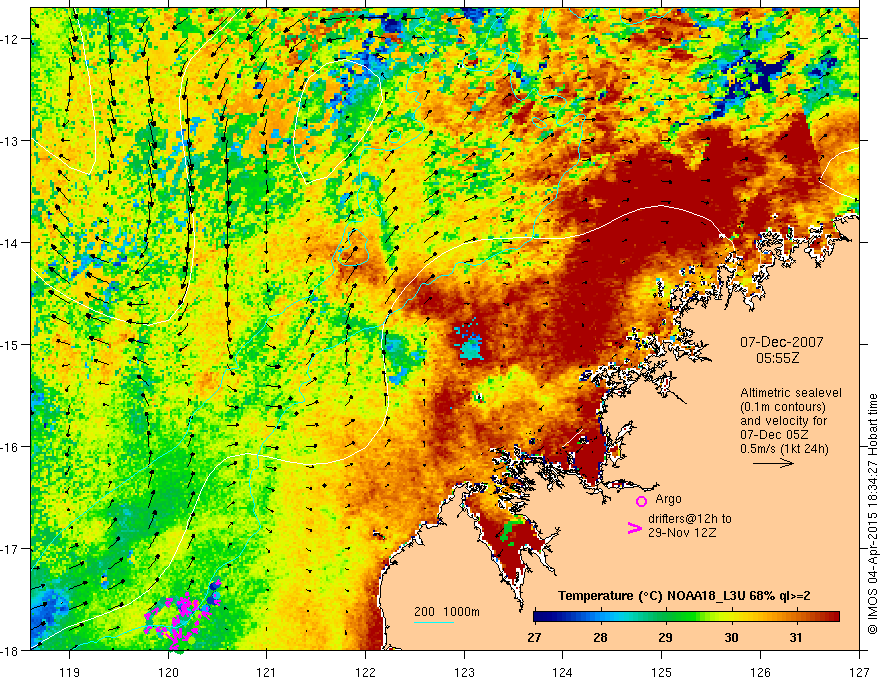Image resolution: width=880 pixels, height=680 pixels.
Task: Click the dark blue 27 degree end of color bar
Action: point(539,616)
